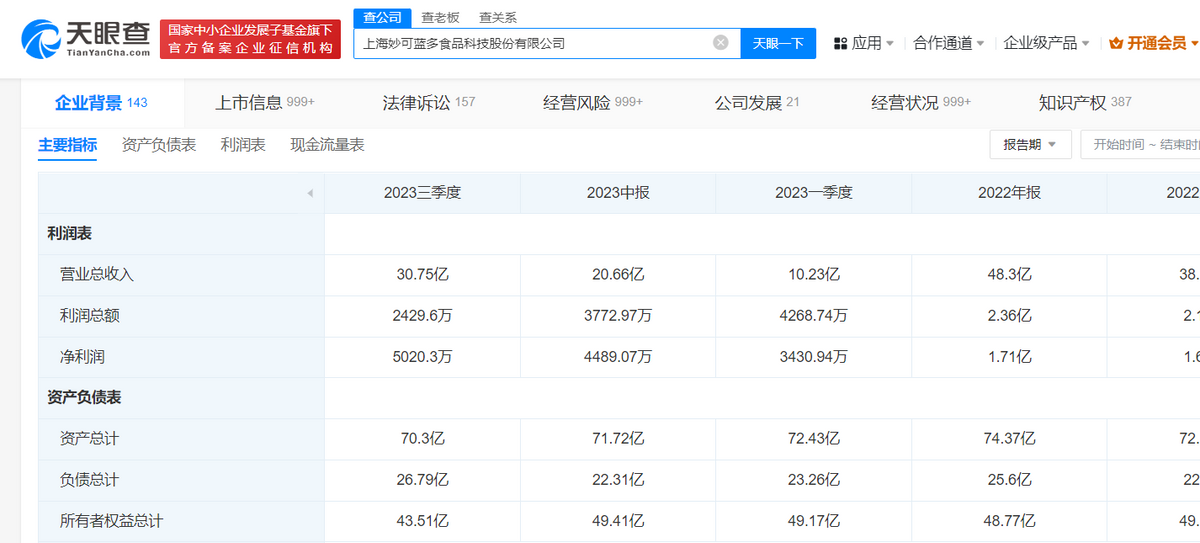1200x543 pixels.
Task: Click the 天眼一下 search button
Action: [x=778, y=43]
